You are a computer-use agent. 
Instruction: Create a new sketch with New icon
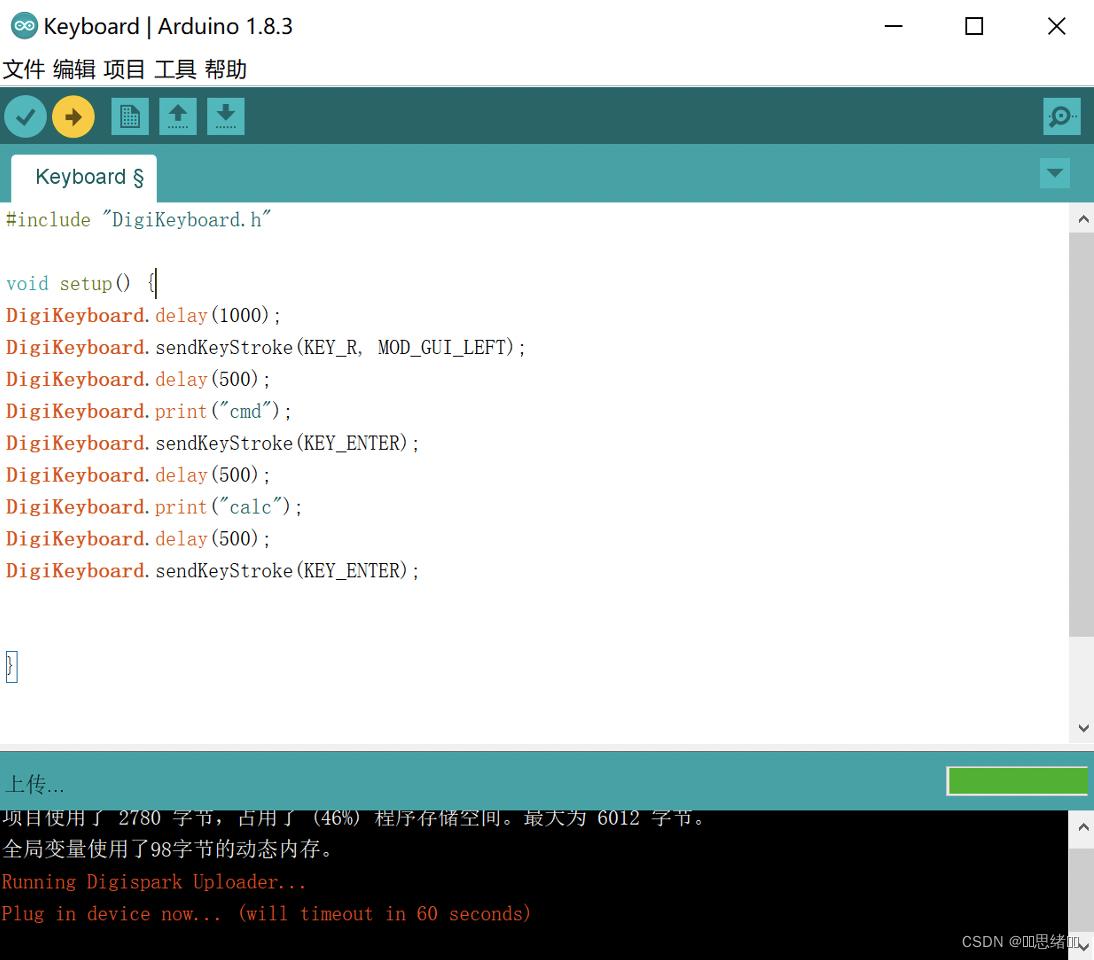coord(130,117)
